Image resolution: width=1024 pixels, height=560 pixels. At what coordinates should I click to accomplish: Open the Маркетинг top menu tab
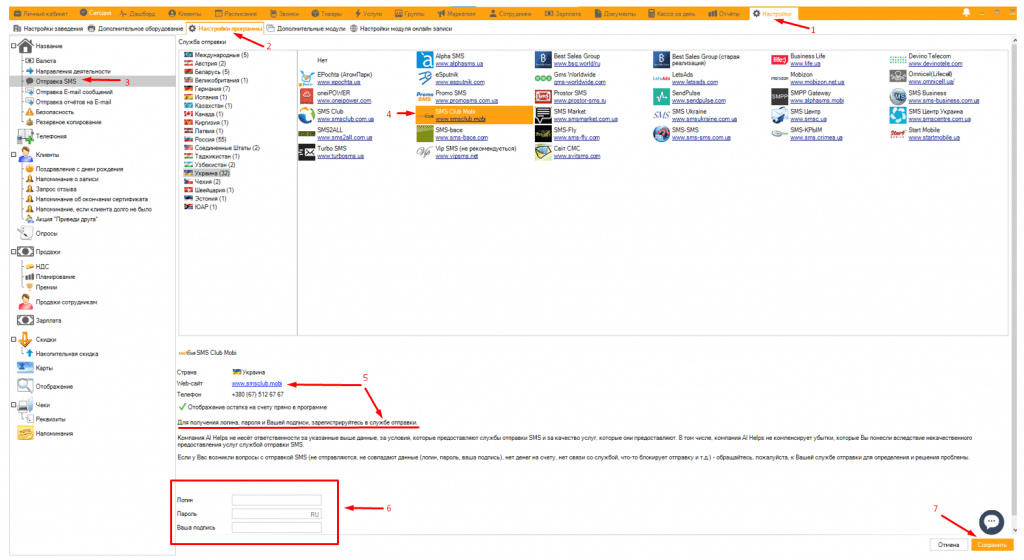[456, 13]
